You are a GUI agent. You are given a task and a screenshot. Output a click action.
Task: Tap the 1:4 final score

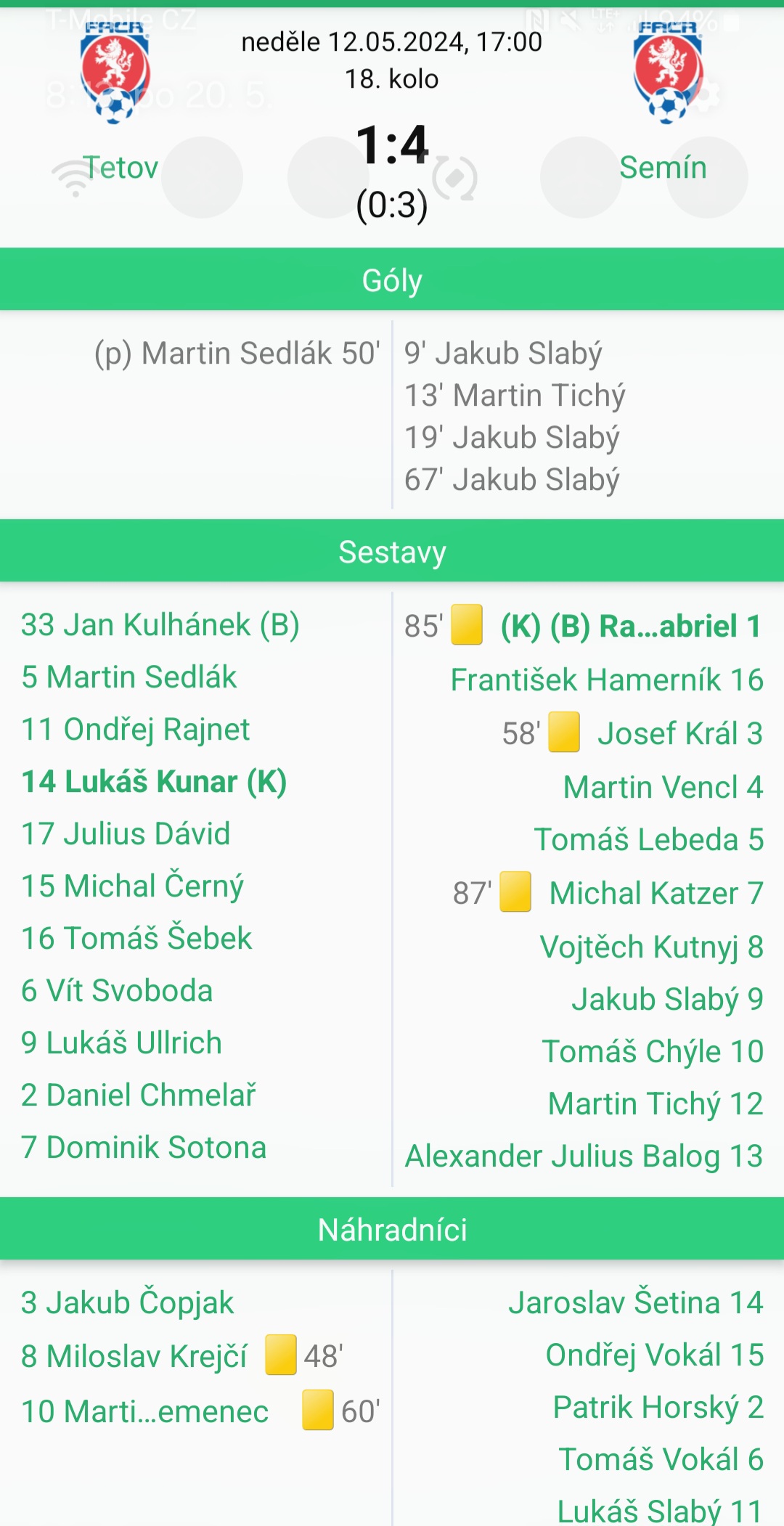tap(392, 144)
